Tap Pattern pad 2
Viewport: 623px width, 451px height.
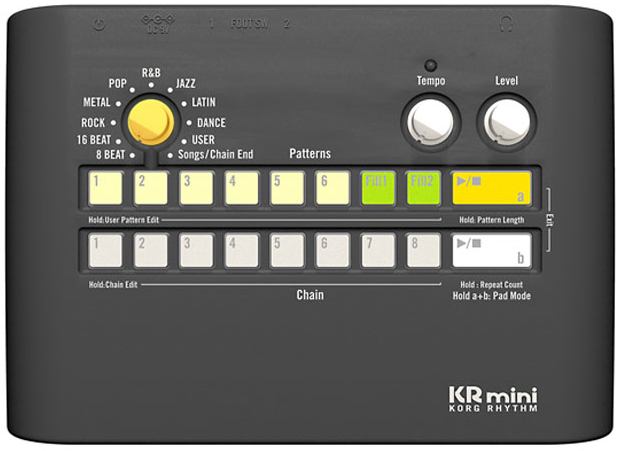[x=151, y=188]
